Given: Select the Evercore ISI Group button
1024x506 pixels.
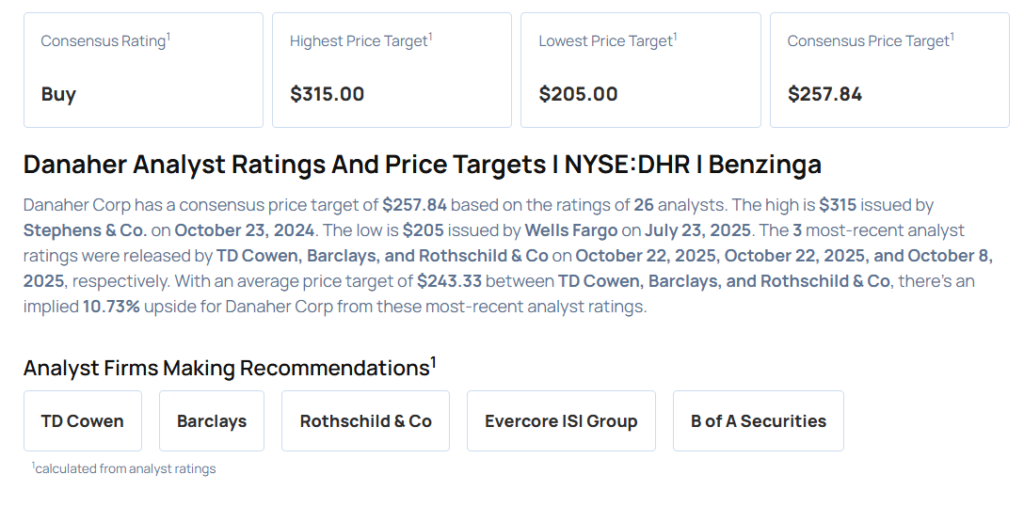Looking at the screenshot, I should [561, 421].
